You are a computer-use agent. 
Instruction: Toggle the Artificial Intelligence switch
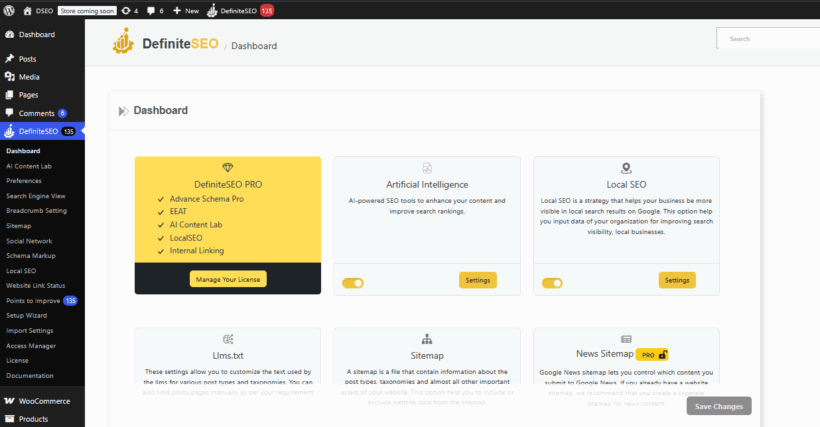click(x=352, y=283)
